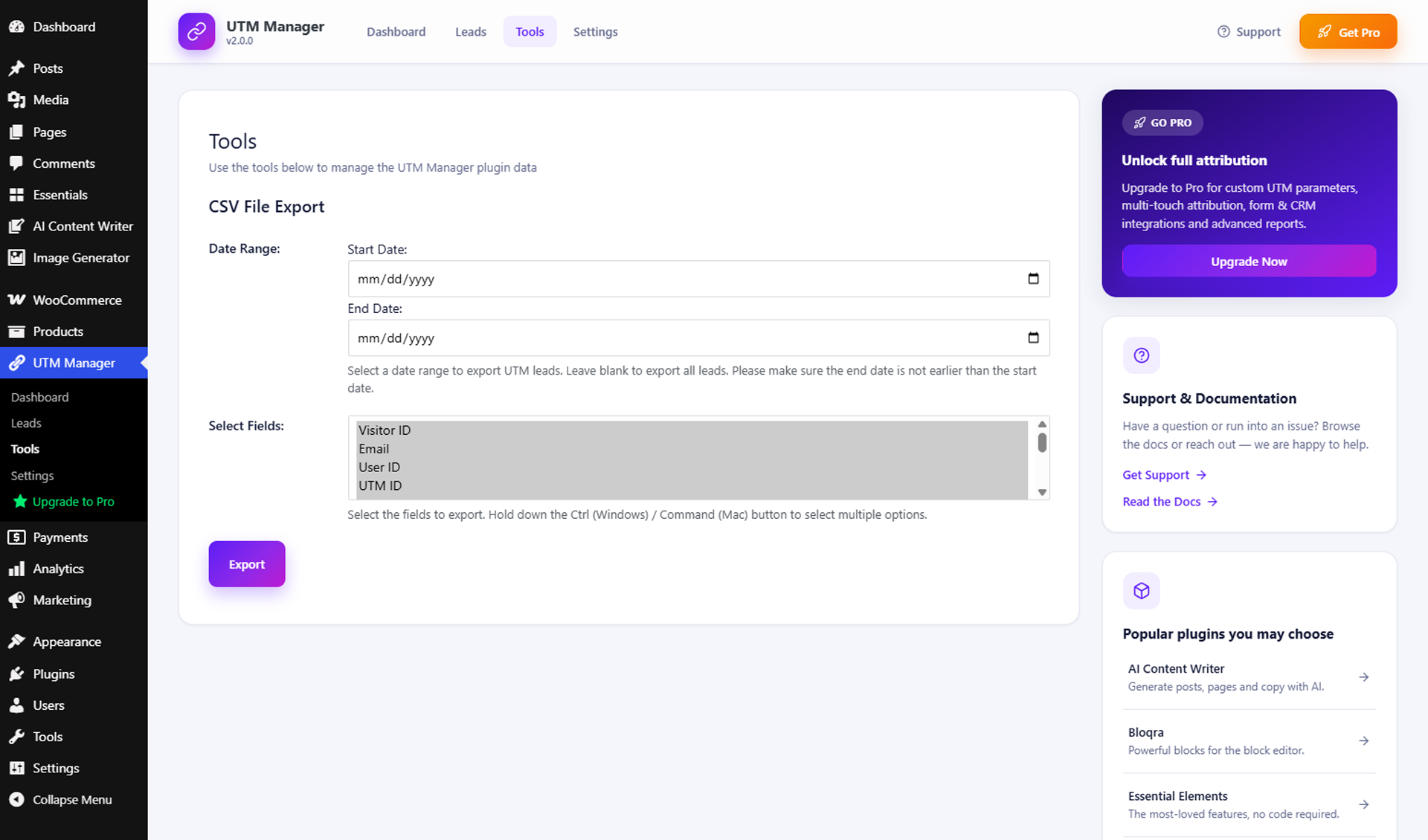The image size is (1428, 840).
Task: Click the Marketing megaphone icon
Action: [16, 600]
